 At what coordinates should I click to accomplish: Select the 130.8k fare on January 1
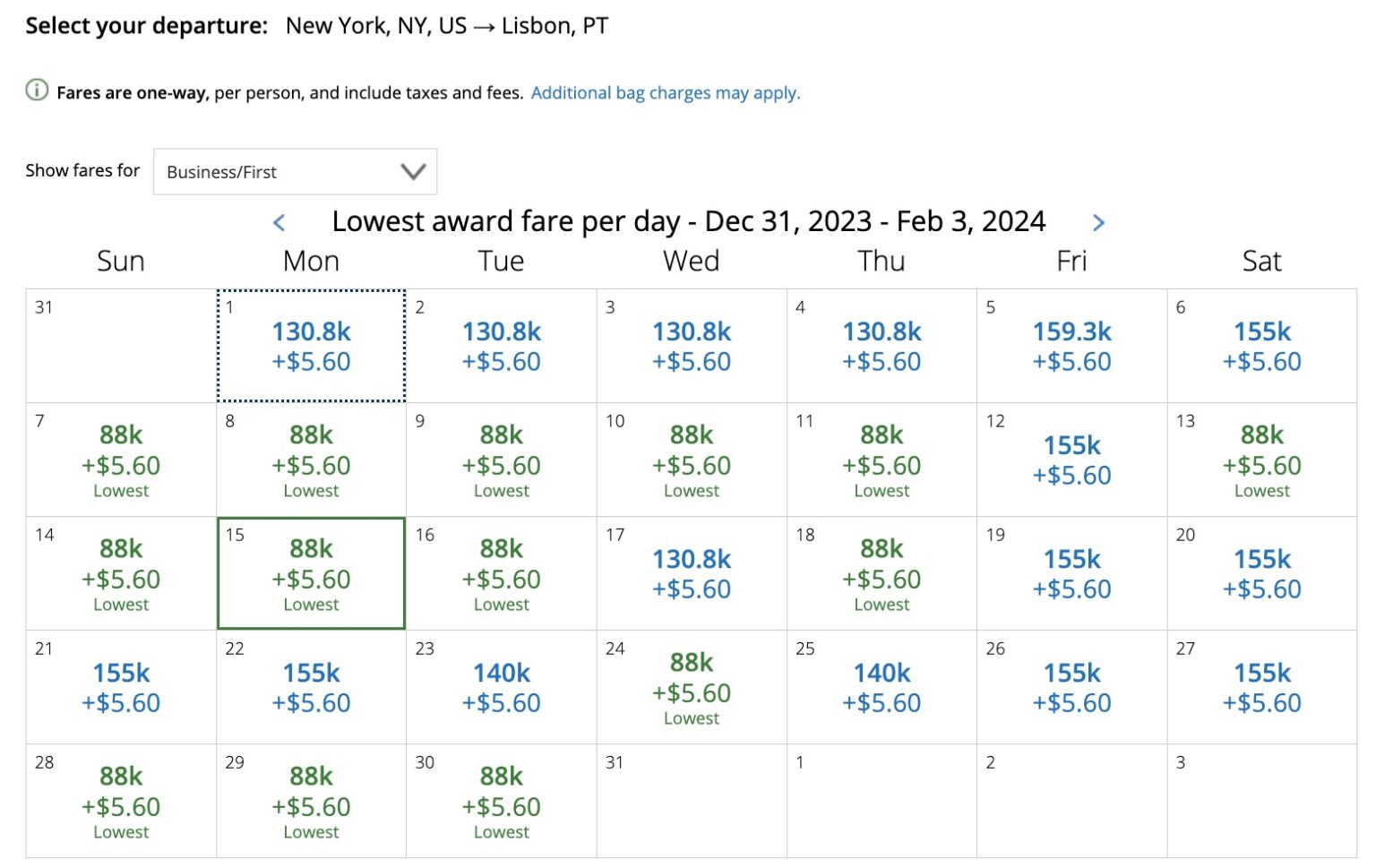310,345
